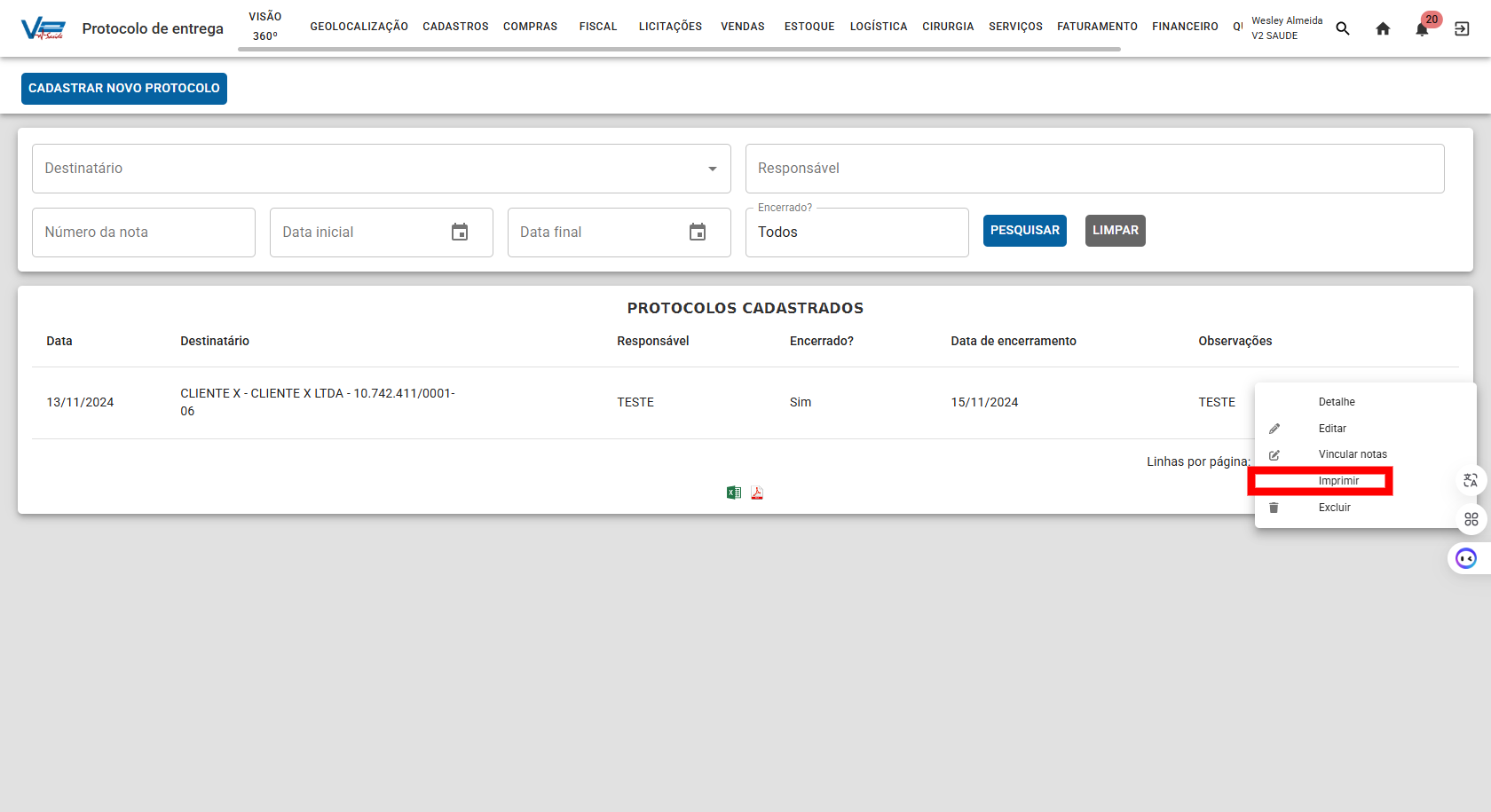Click the Encerrado? column header
1491x812 pixels.
(x=822, y=341)
